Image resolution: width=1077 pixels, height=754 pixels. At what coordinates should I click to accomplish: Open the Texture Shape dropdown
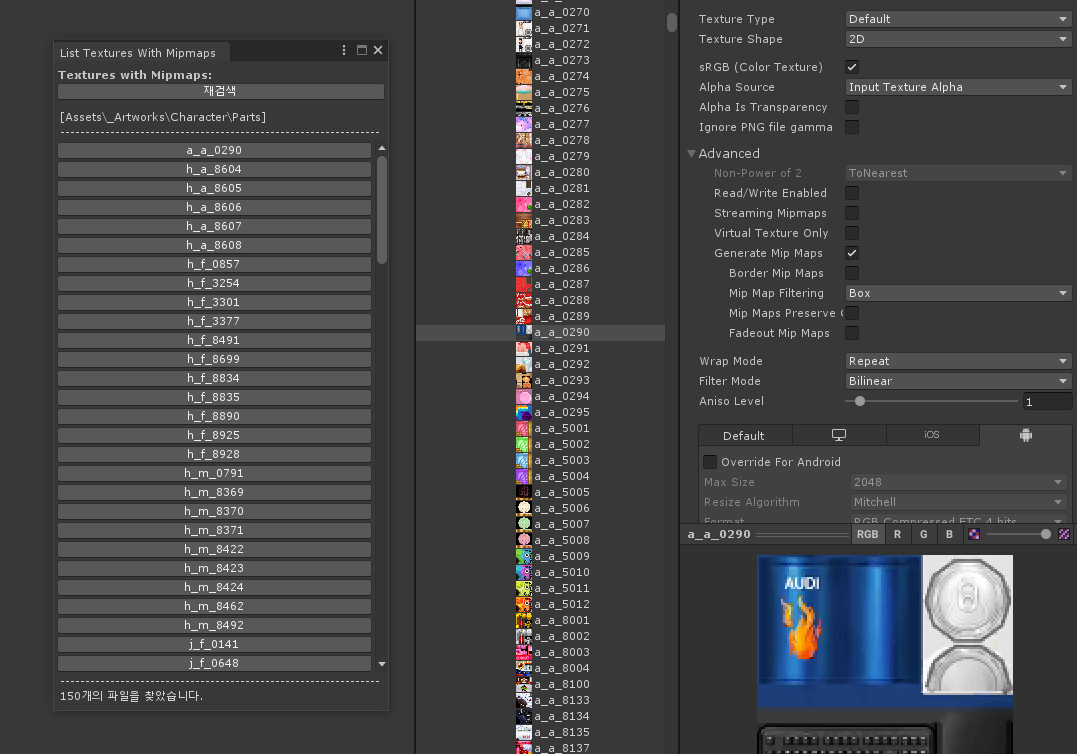(957, 39)
